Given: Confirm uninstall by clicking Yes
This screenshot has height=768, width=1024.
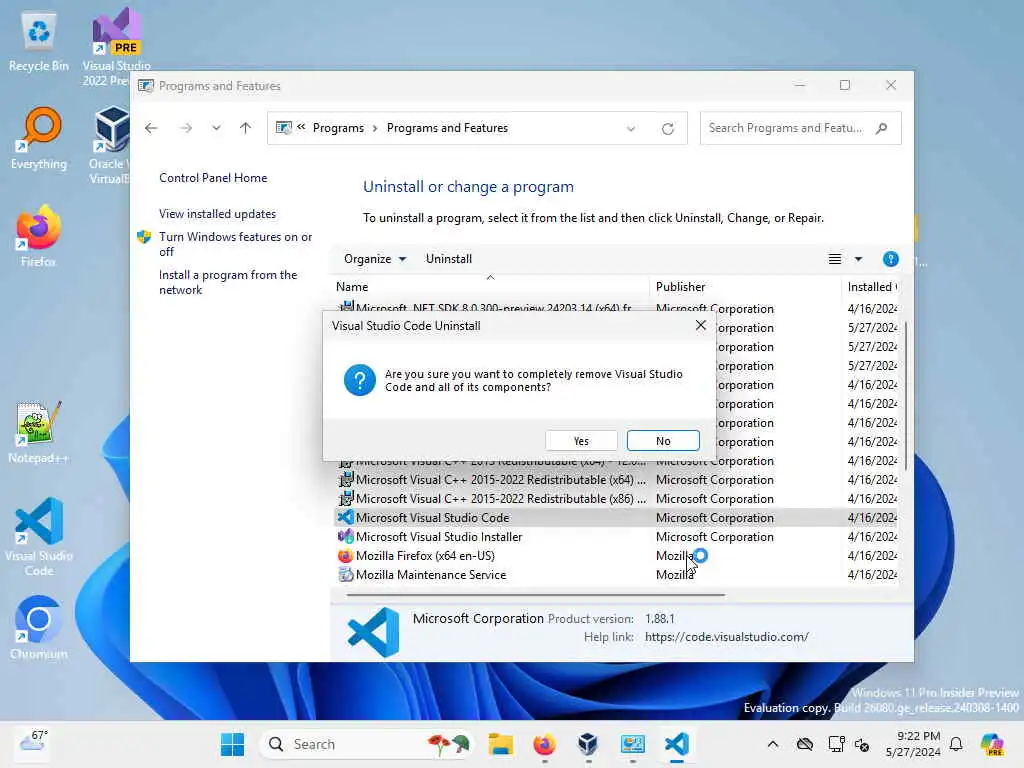Looking at the screenshot, I should [x=581, y=441].
